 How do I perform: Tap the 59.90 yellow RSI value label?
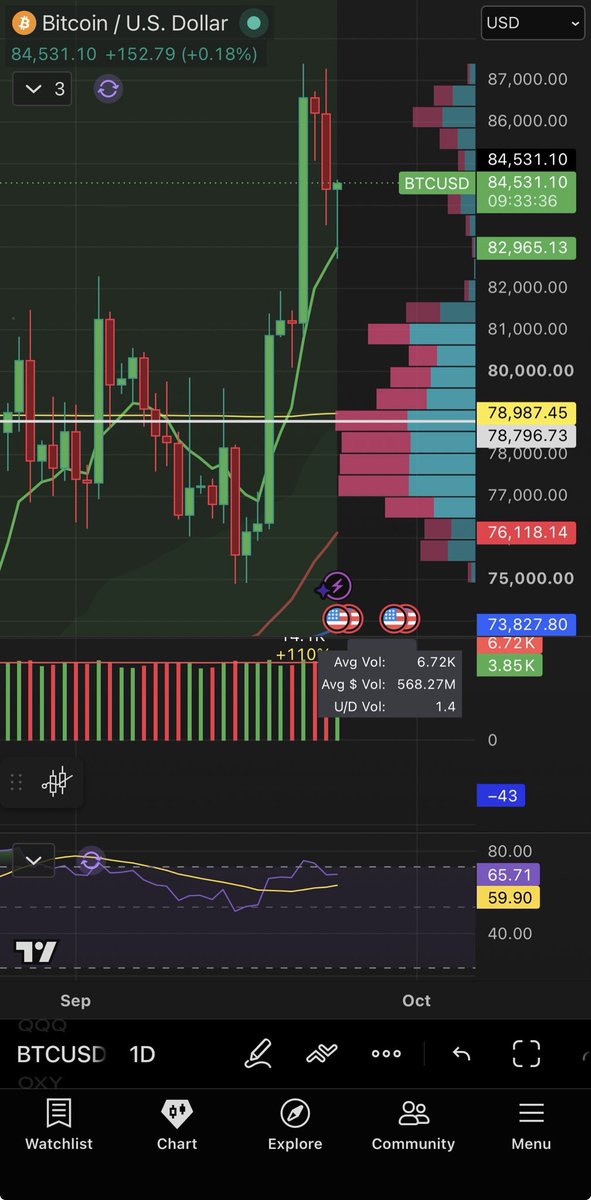[508, 898]
